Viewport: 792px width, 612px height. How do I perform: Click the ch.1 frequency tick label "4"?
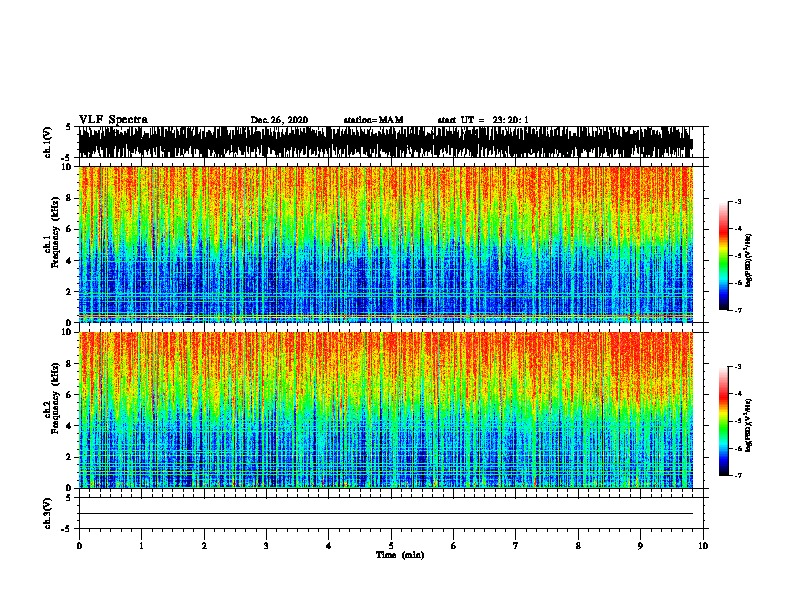69,261
